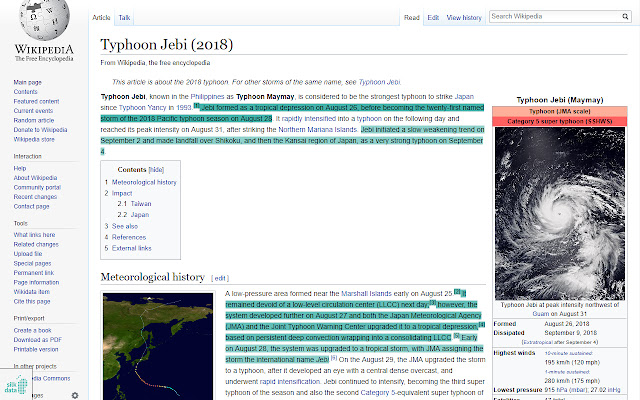Click Create a book
The image size is (640, 400).
[32, 330]
